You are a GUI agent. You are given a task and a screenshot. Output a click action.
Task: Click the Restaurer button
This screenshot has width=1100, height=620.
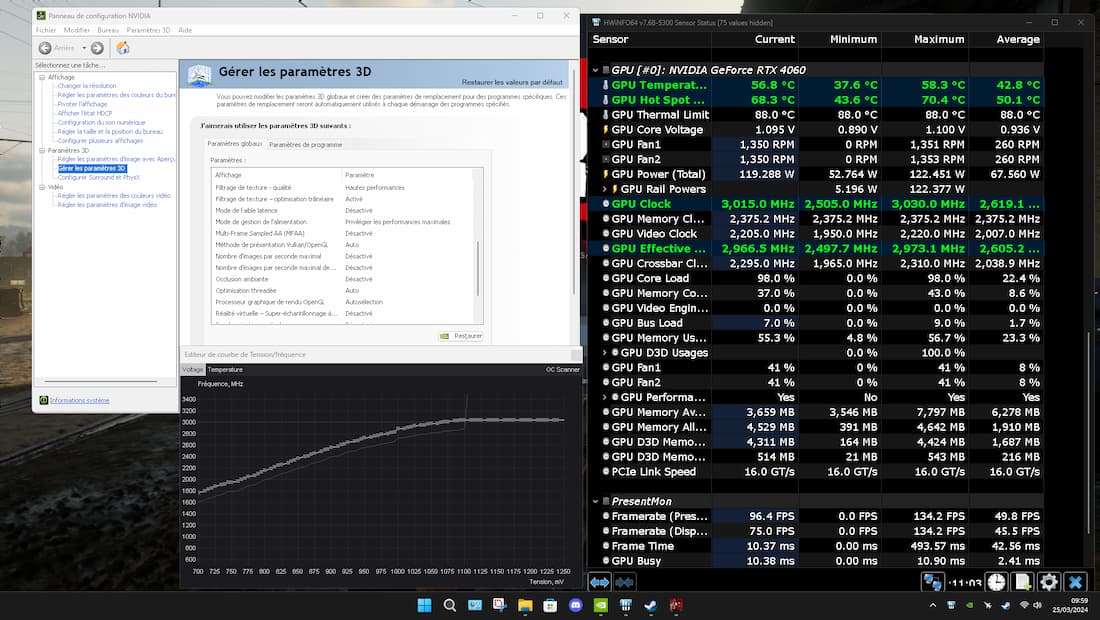click(461, 336)
